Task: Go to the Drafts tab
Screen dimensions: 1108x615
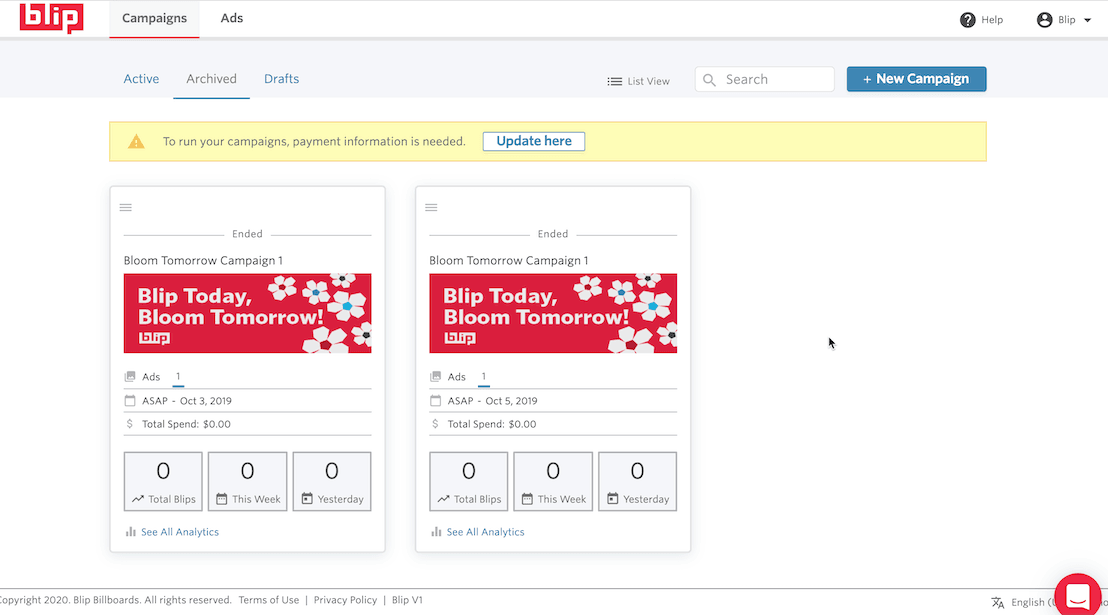Action: point(281,79)
